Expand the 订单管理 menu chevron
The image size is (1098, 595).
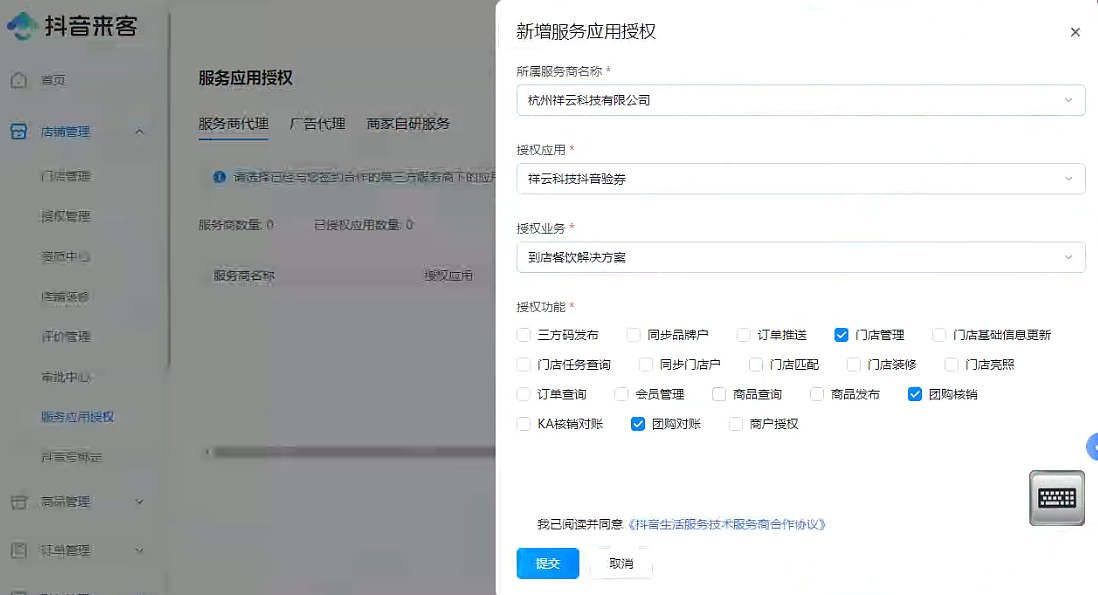coord(139,550)
